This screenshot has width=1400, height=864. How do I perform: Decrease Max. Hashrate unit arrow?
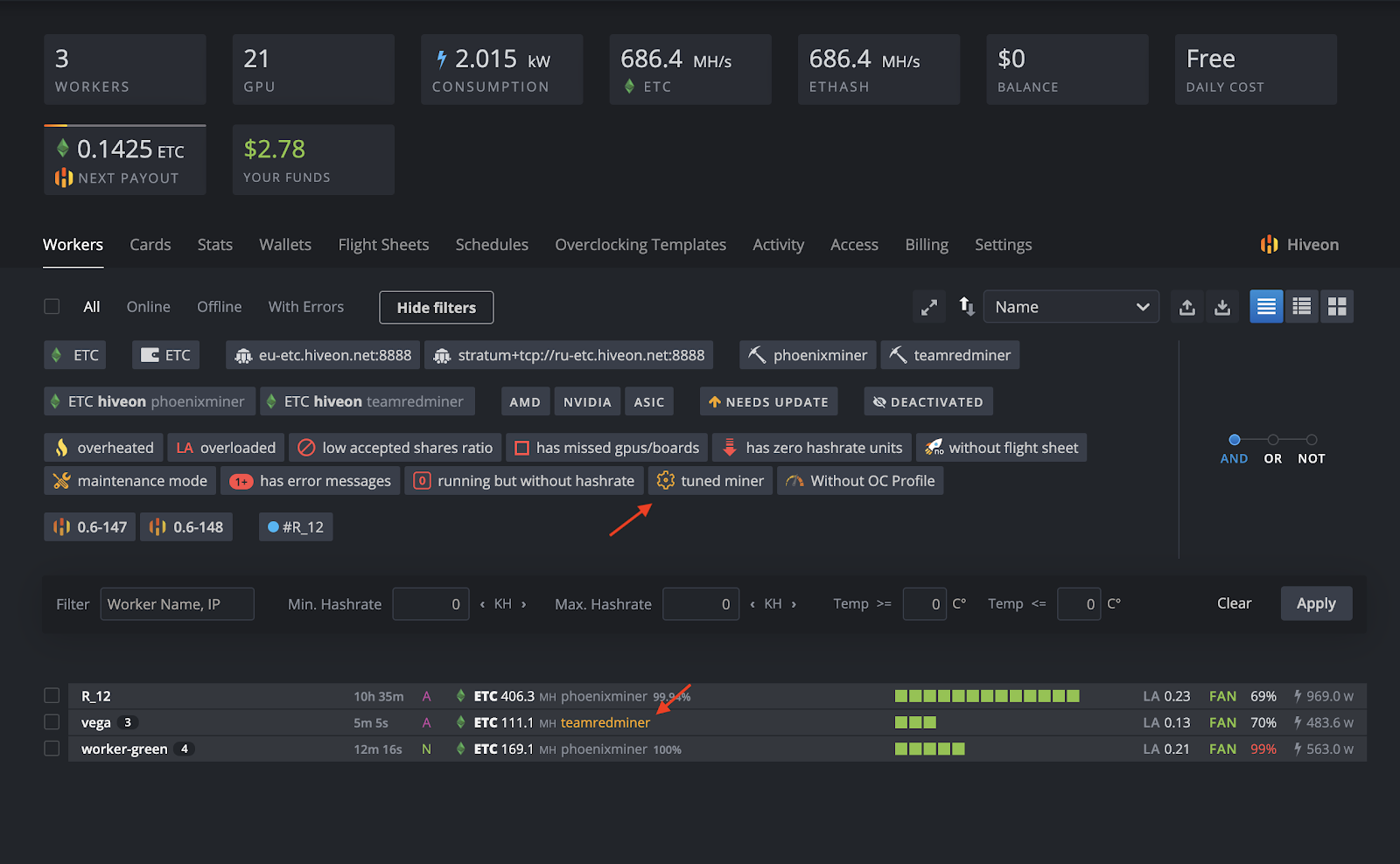pyautogui.click(x=752, y=604)
